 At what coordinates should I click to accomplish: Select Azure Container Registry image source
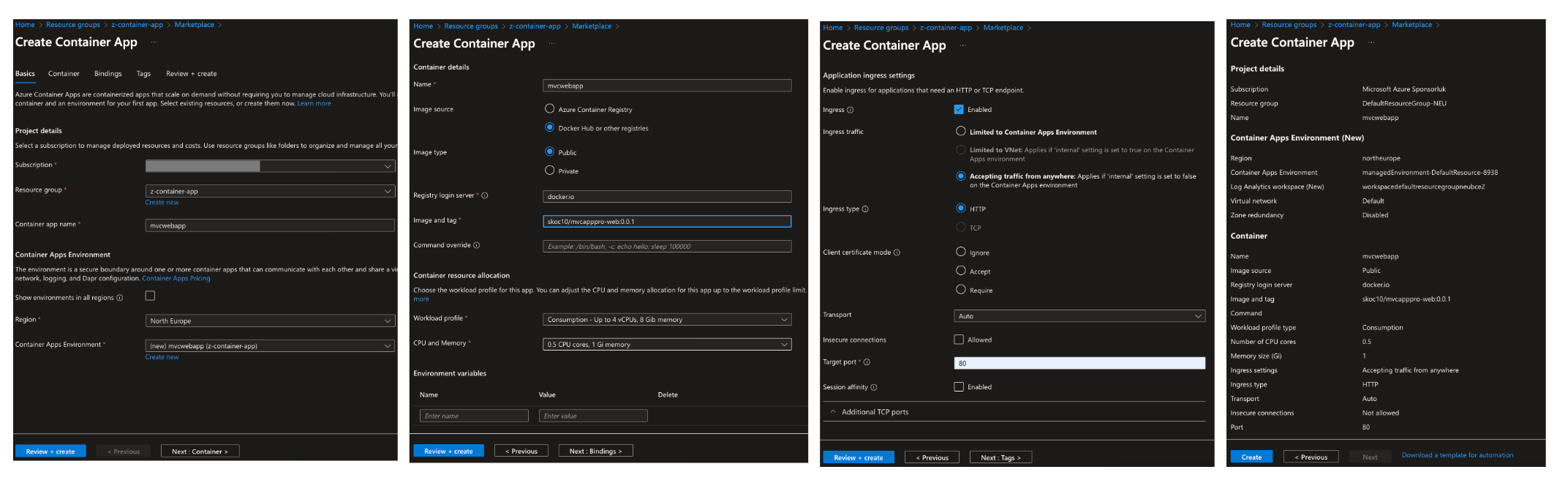tap(550, 108)
